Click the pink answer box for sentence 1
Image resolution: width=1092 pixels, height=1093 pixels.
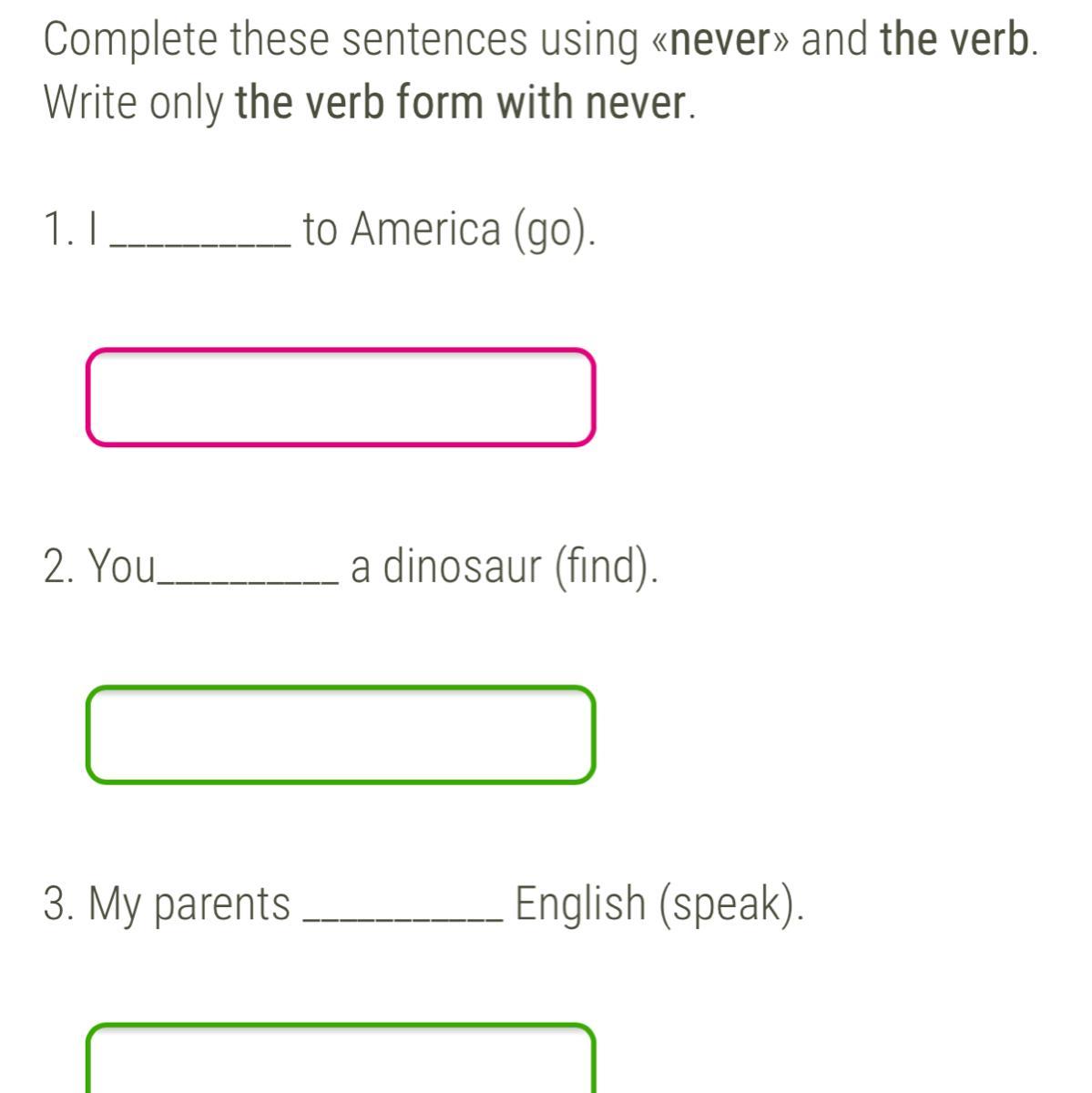tap(342, 398)
